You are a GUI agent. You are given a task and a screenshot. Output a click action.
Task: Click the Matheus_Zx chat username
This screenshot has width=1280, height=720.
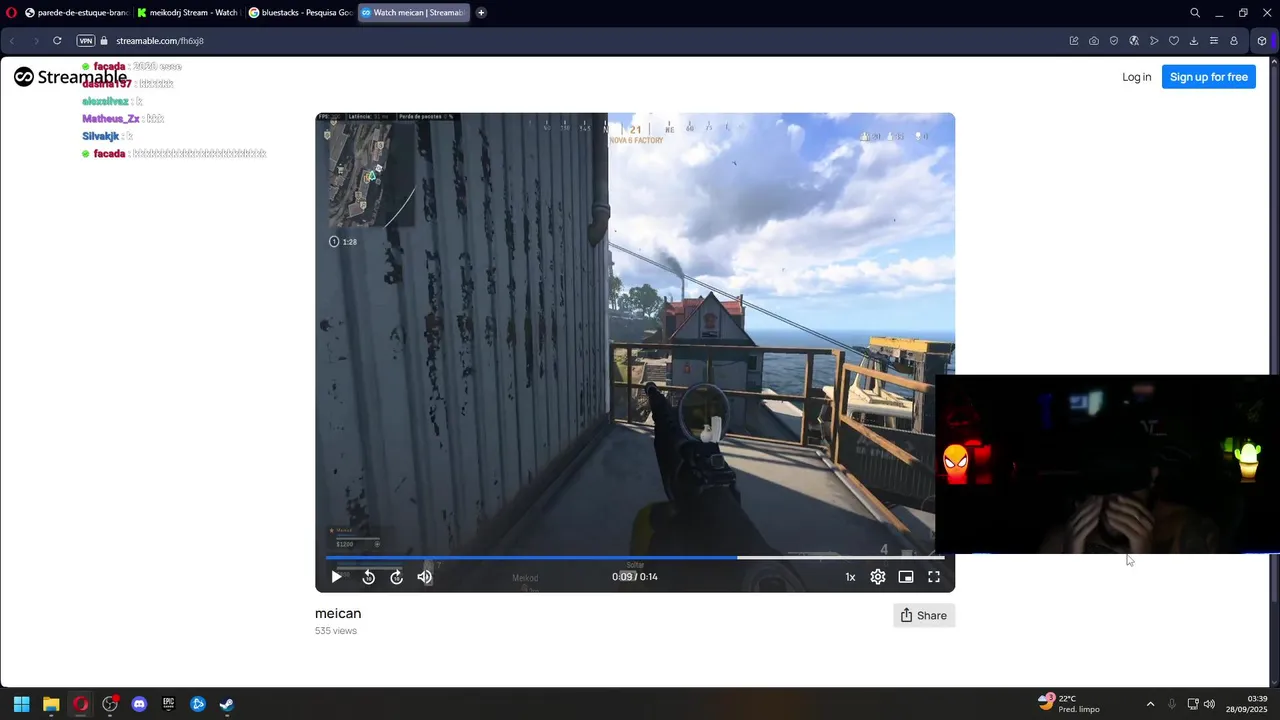coord(110,119)
